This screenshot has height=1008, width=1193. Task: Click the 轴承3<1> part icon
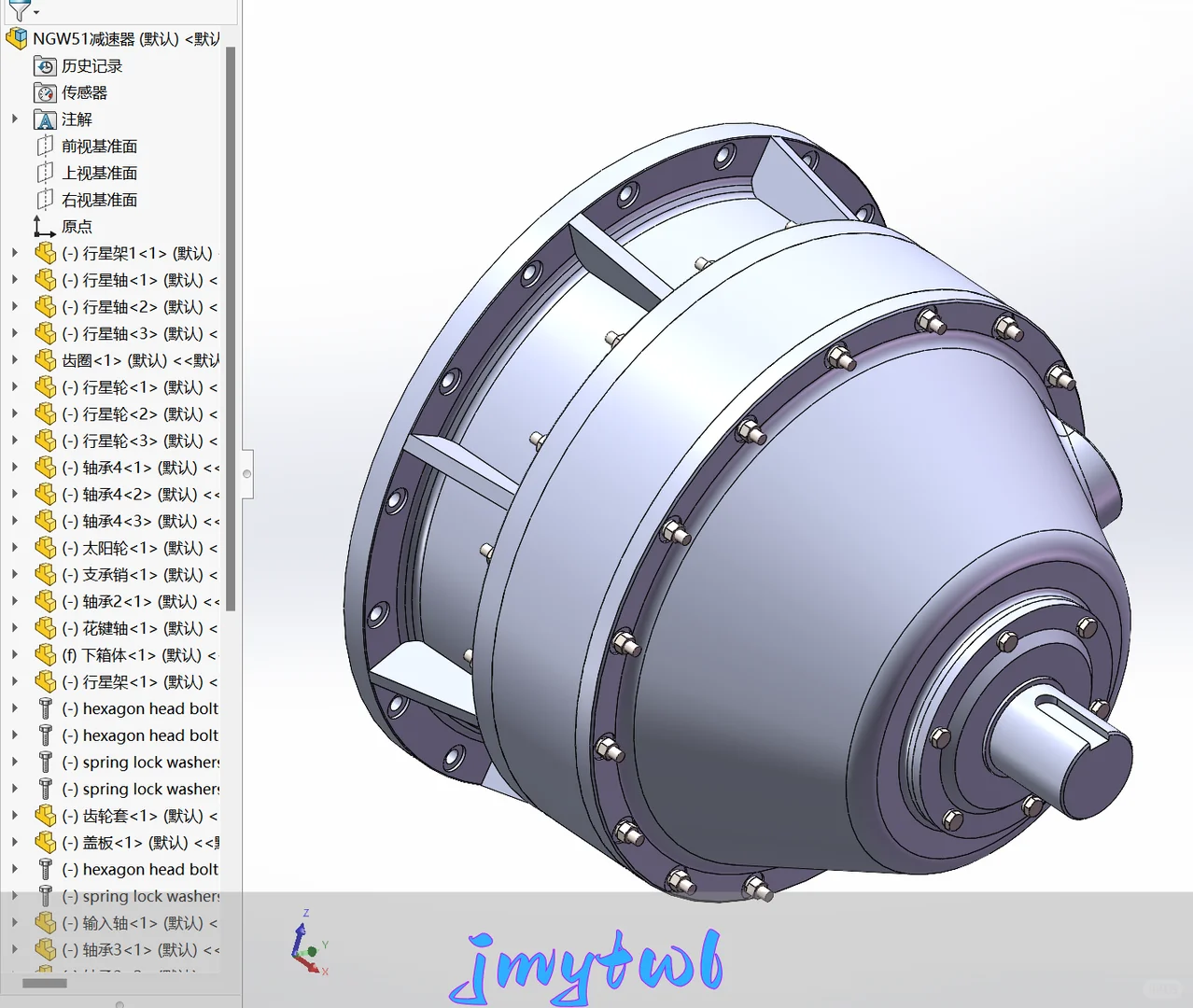[x=45, y=950]
